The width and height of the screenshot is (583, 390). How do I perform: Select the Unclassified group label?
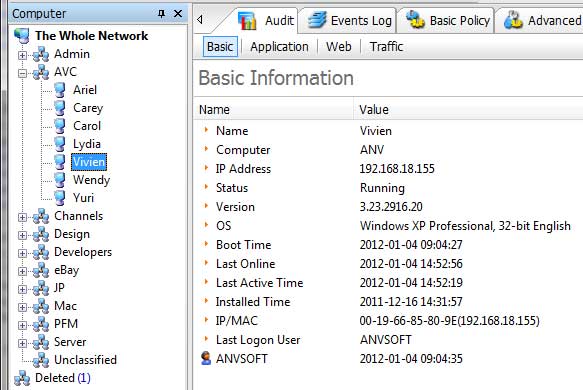pos(86,360)
